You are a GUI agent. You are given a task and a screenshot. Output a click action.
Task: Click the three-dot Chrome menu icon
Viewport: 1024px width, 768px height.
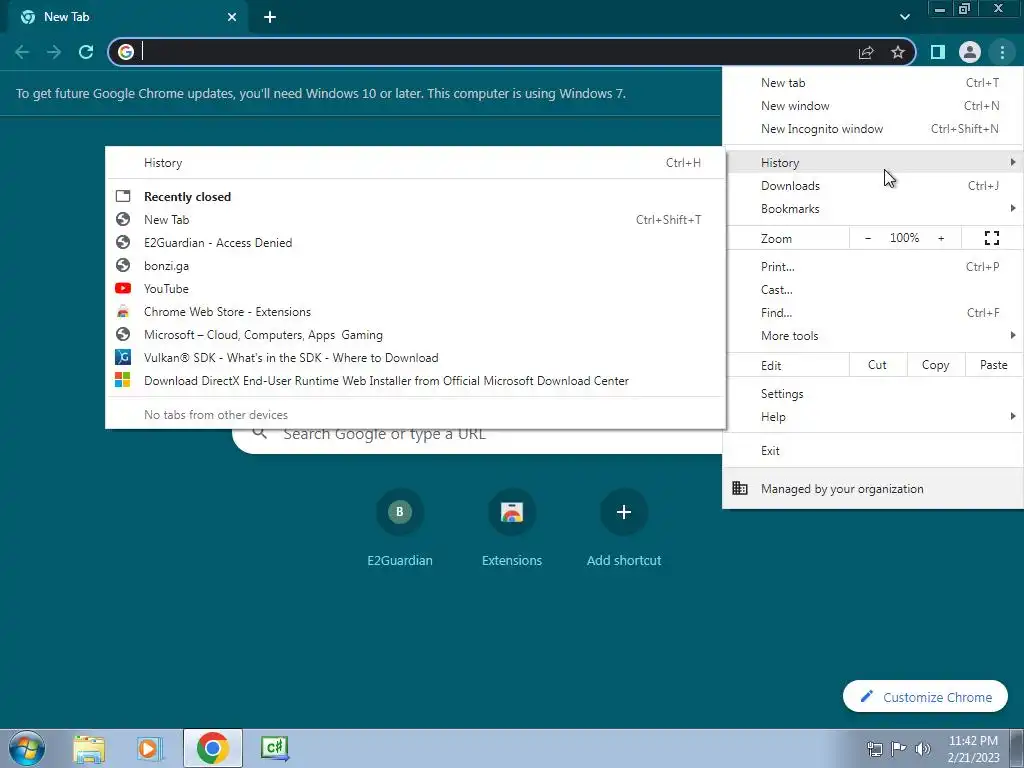click(x=1002, y=52)
